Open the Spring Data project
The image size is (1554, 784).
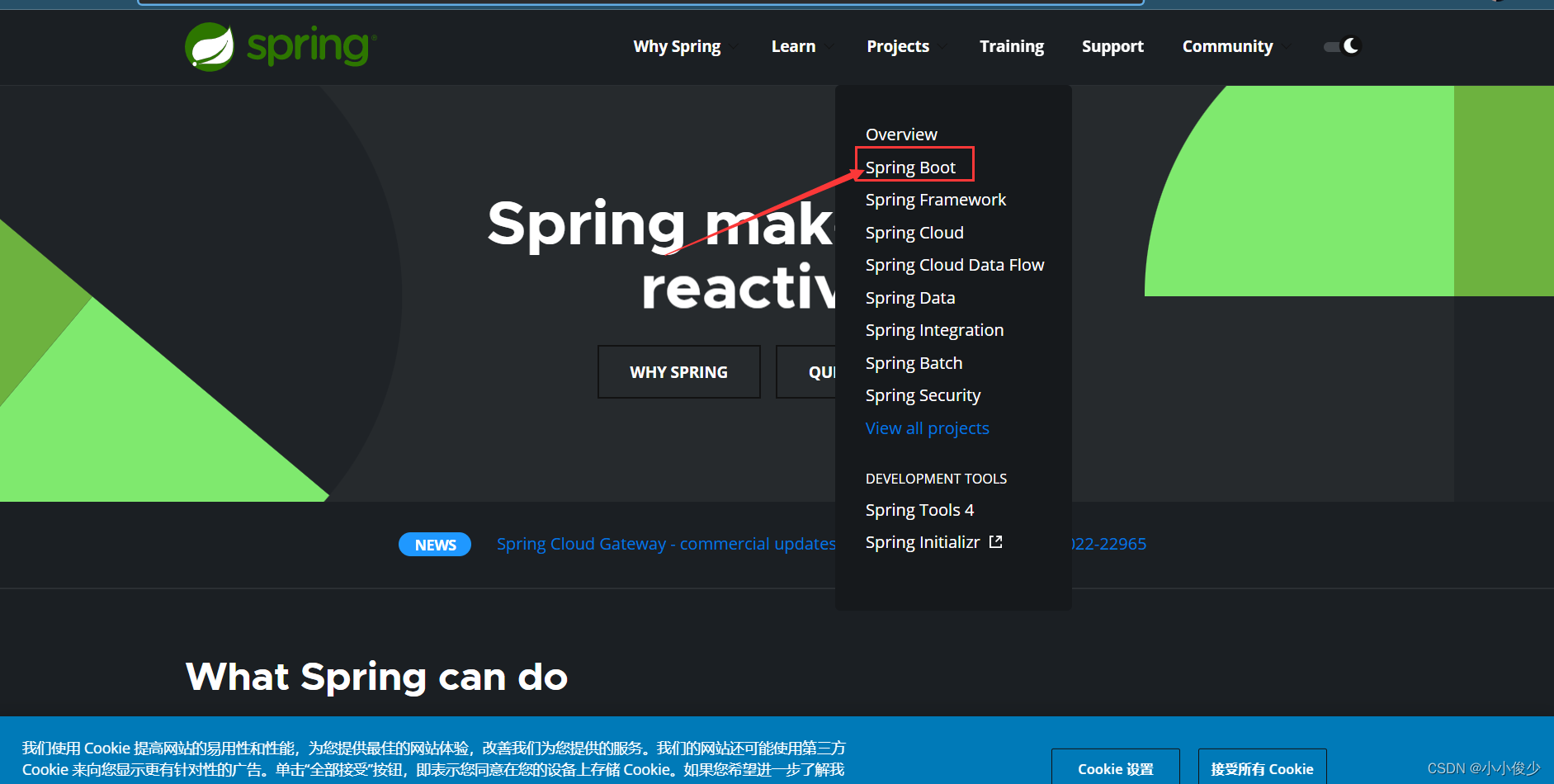(910, 298)
